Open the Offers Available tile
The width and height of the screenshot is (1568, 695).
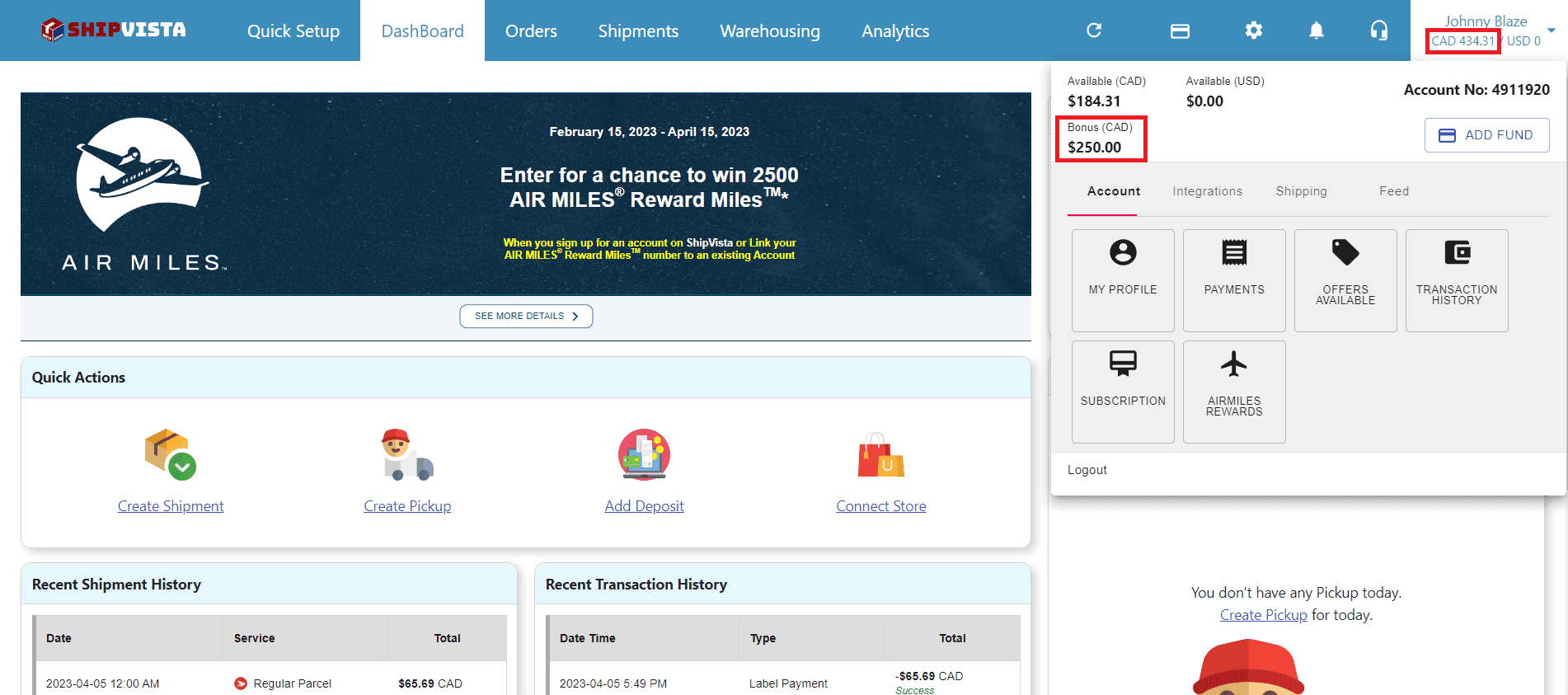click(1345, 280)
